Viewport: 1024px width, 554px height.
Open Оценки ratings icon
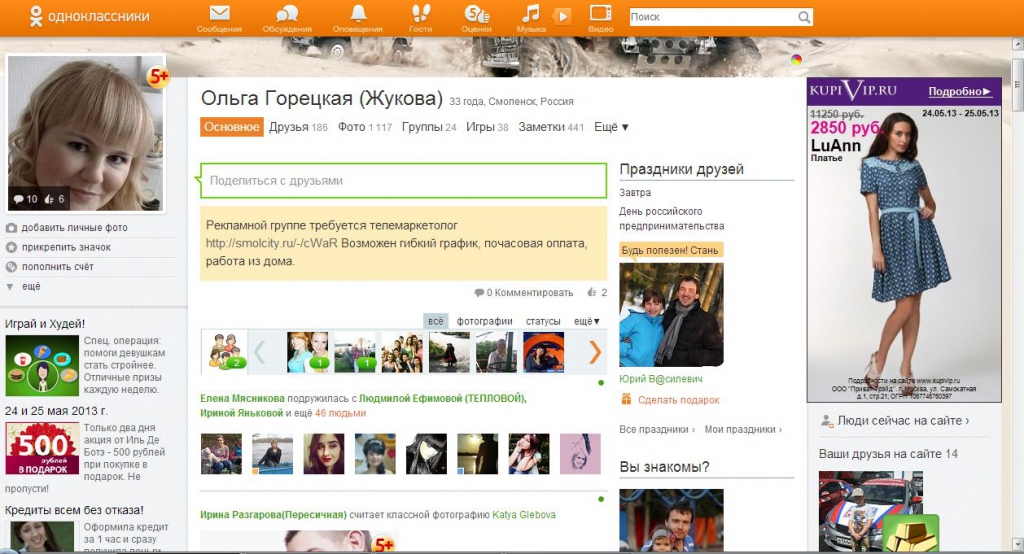point(476,13)
